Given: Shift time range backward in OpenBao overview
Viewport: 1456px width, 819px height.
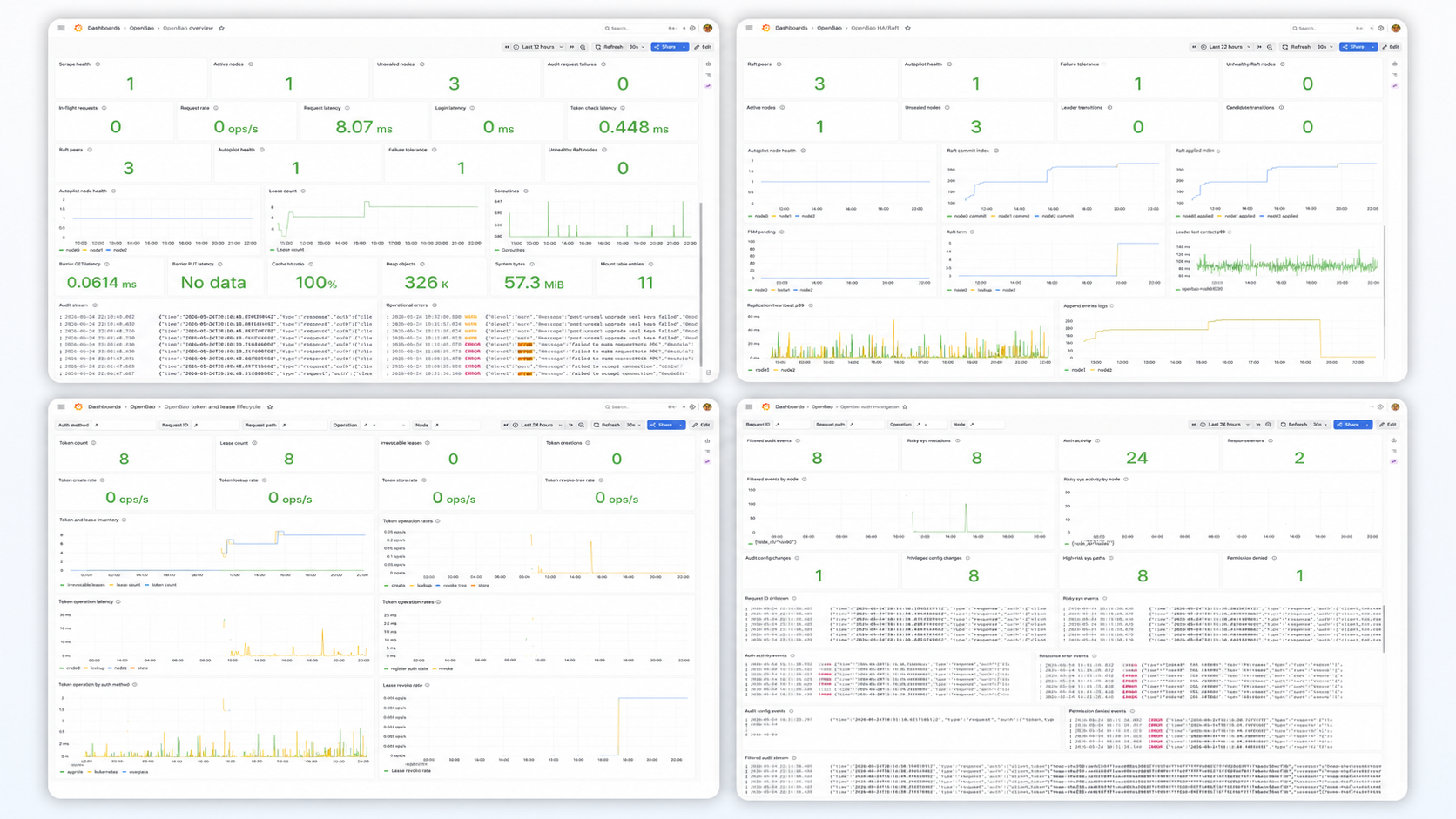Looking at the screenshot, I should 507,47.
